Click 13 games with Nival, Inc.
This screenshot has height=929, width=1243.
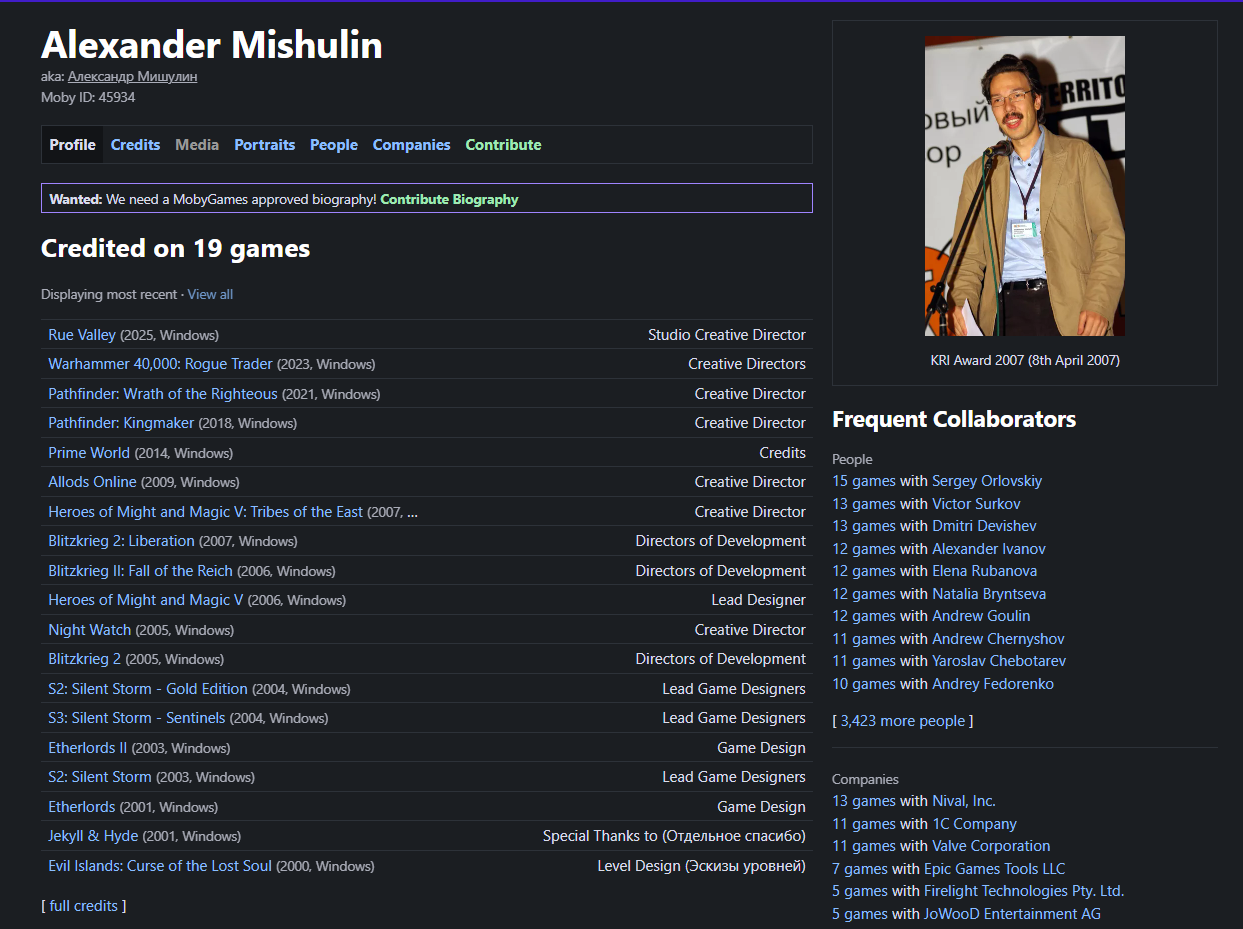(x=864, y=801)
